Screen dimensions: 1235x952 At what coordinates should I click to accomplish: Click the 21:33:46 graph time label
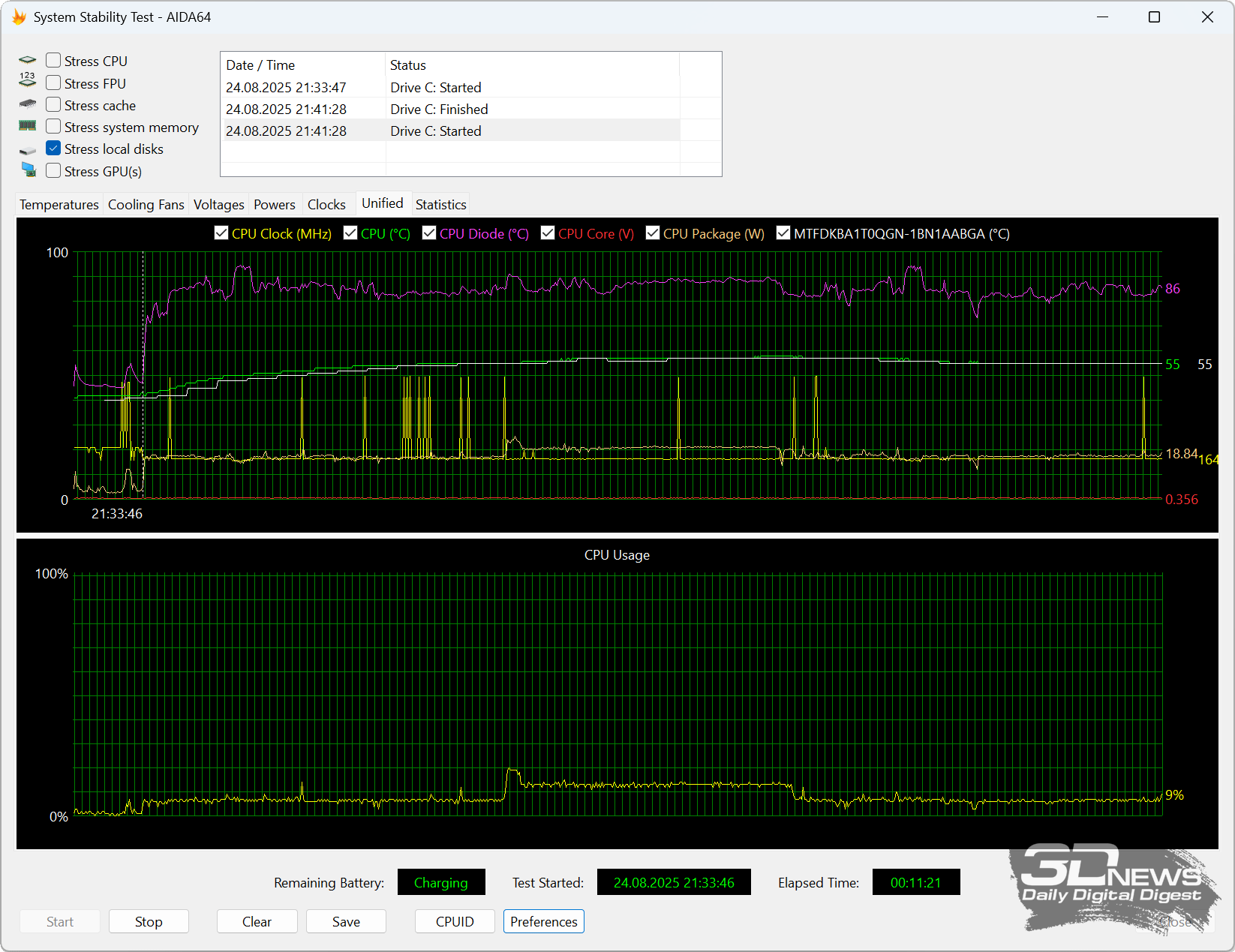point(117,514)
